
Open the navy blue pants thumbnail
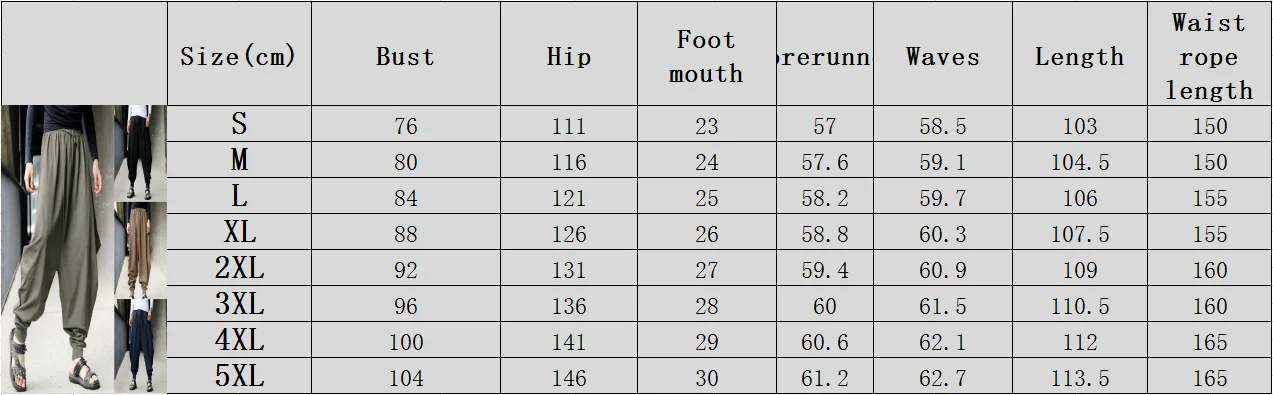[140, 344]
